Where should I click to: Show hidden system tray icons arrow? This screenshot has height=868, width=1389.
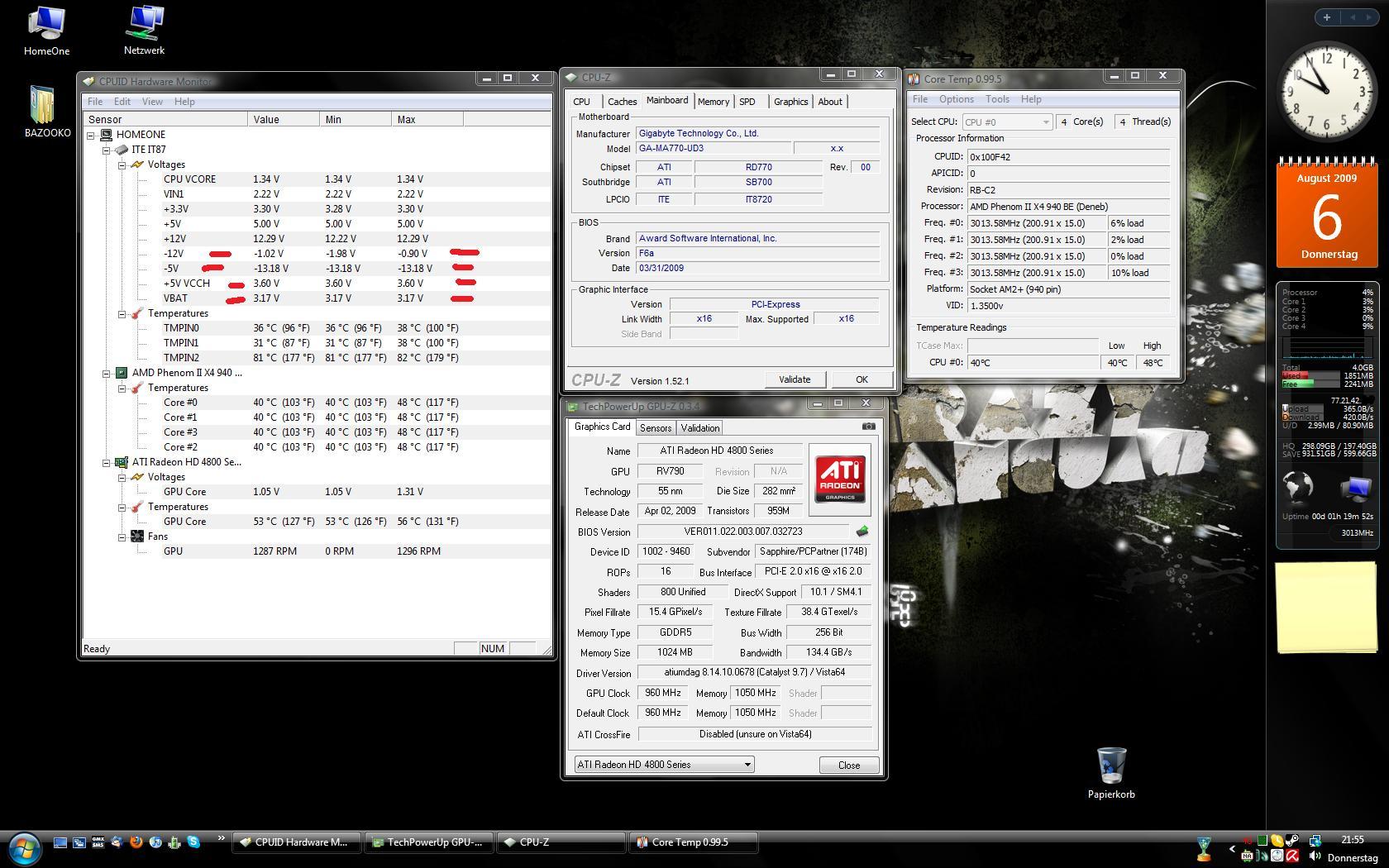point(1233,849)
